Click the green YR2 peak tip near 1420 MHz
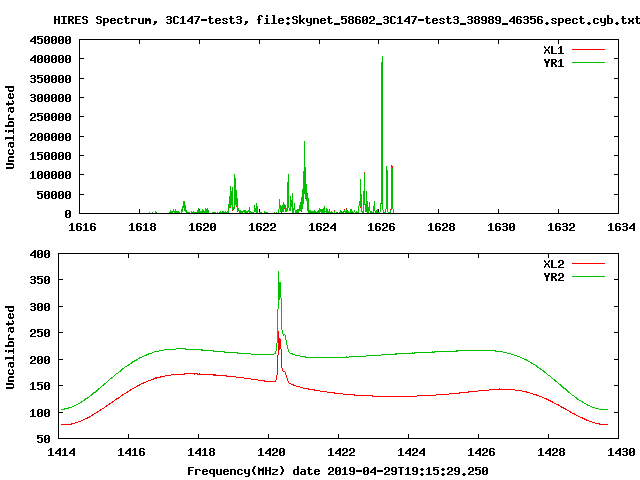Image resolution: width=640 pixels, height=480 pixels. tap(278, 272)
